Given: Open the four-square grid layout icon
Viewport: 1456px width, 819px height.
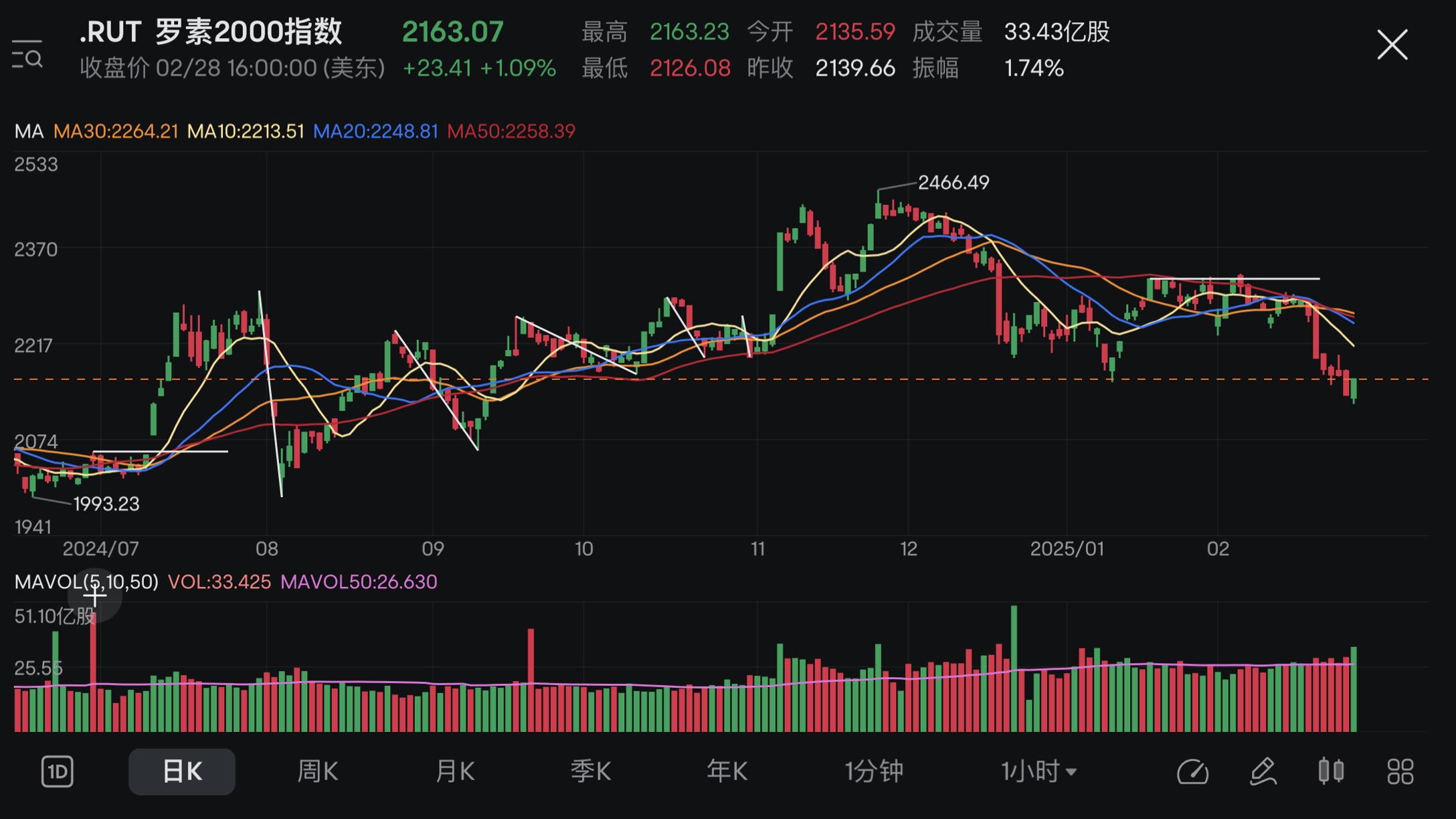Looking at the screenshot, I should tap(1400, 771).
